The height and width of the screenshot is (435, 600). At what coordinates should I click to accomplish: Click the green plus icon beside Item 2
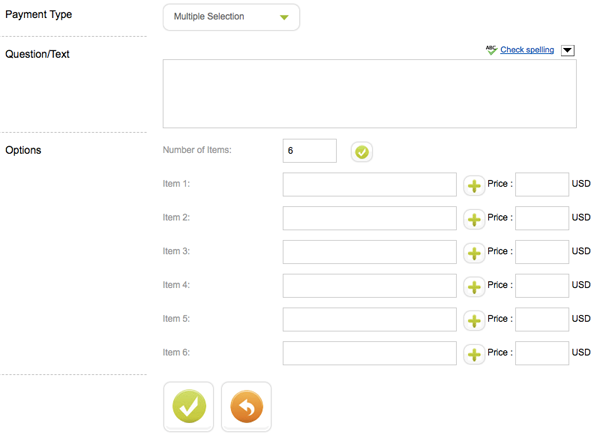click(x=474, y=219)
